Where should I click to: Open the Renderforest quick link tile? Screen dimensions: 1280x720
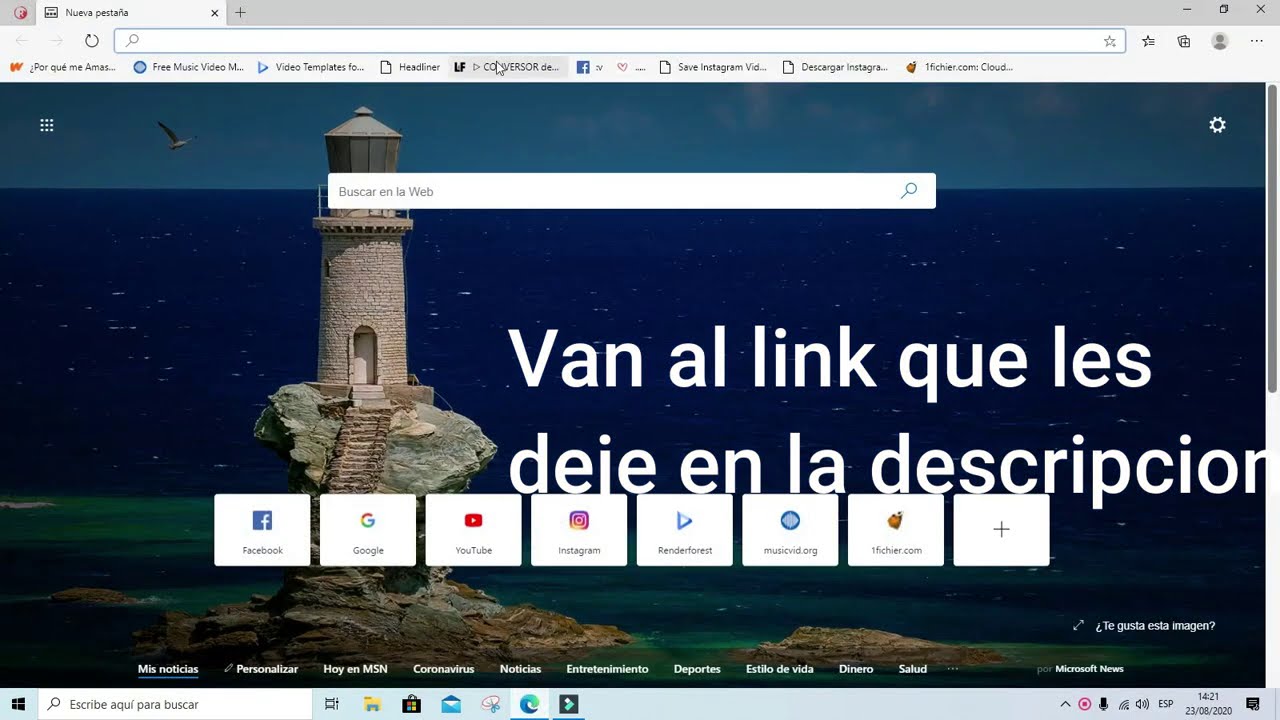click(x=685, y=530)
